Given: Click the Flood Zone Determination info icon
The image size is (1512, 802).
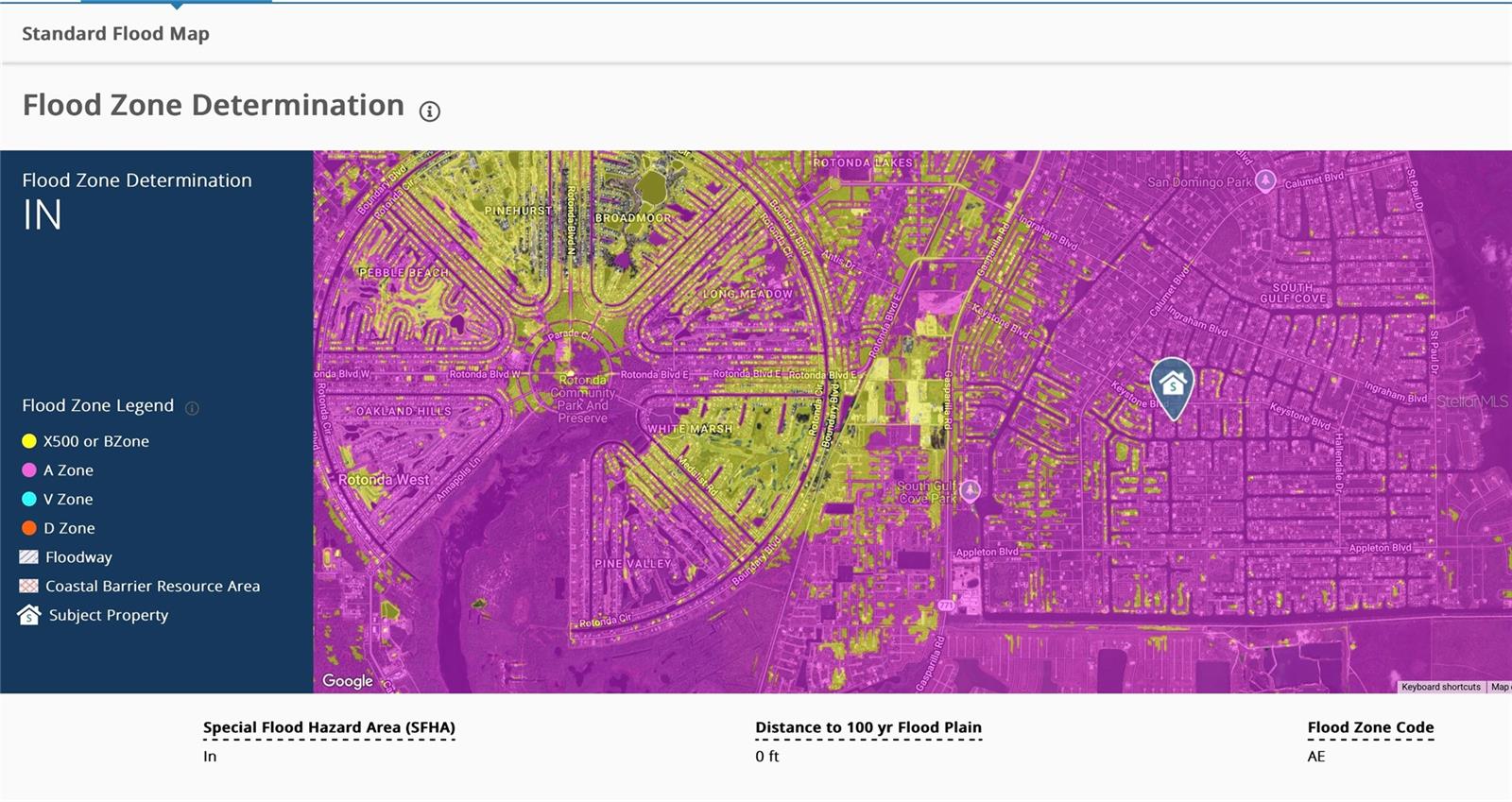Looking at the screenshot, I should (430, 111).
